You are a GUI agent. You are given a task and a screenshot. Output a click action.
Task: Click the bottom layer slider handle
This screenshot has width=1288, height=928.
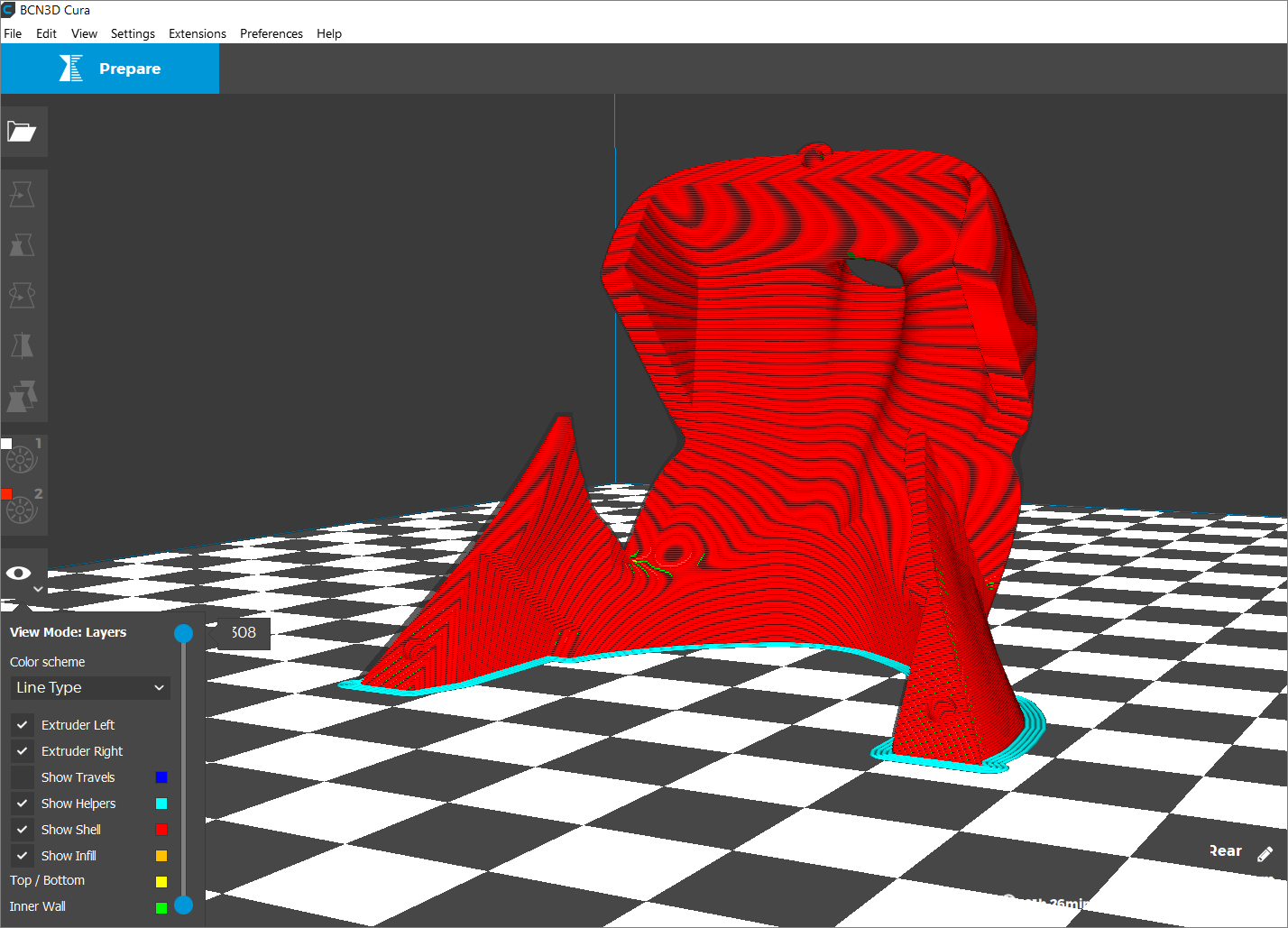coord(183,905)
